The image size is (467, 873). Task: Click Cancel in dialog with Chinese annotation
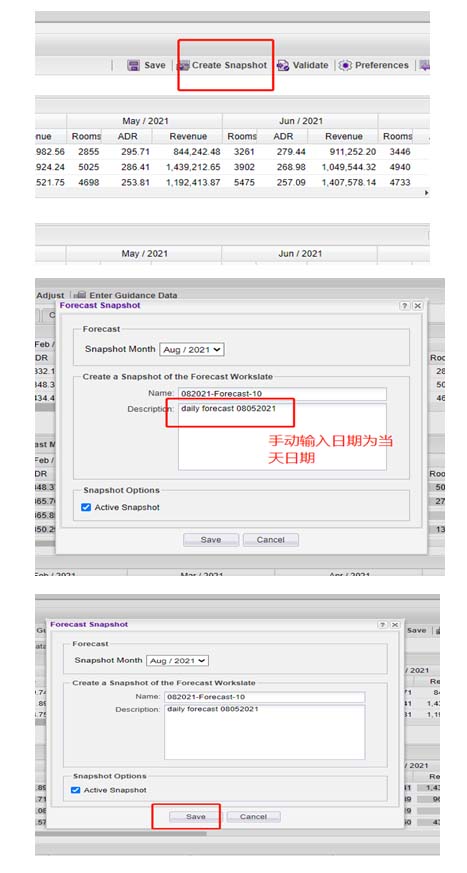[x=271, y=540]
